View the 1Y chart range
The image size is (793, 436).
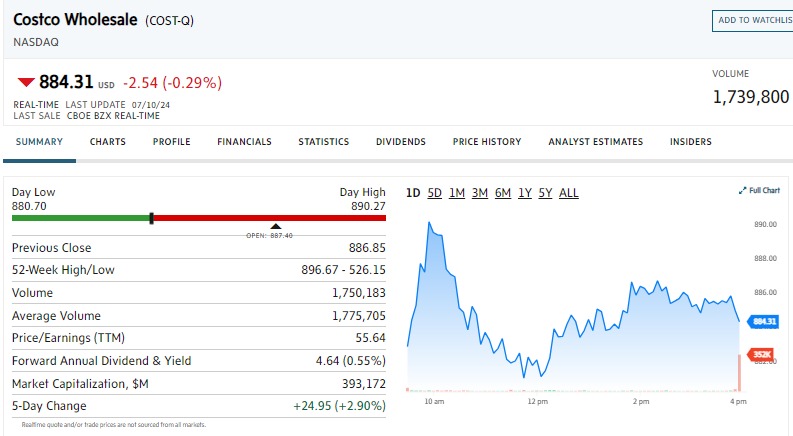[x=525, y=193]
